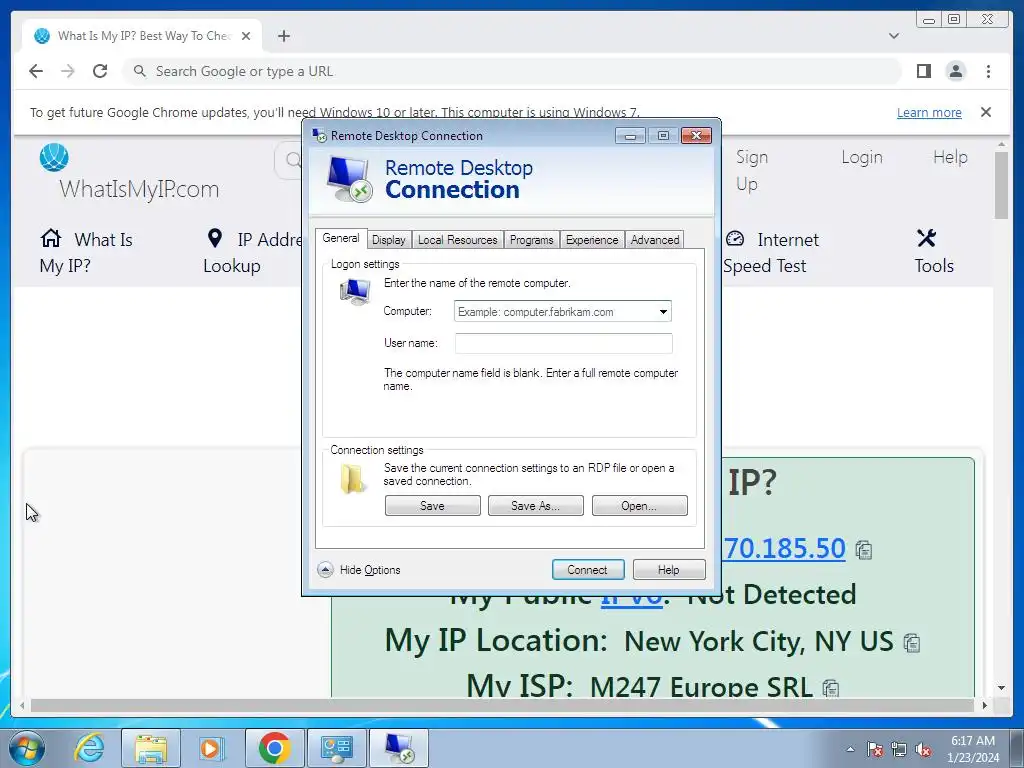This screenshot has width=1024, height=768.
Task: Open Windows Explorer from taskbar
Action: 151,748
